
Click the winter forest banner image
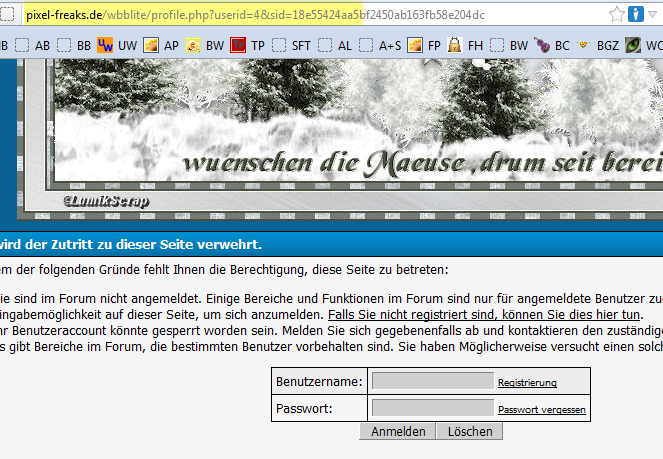click(x=340, y=139)
